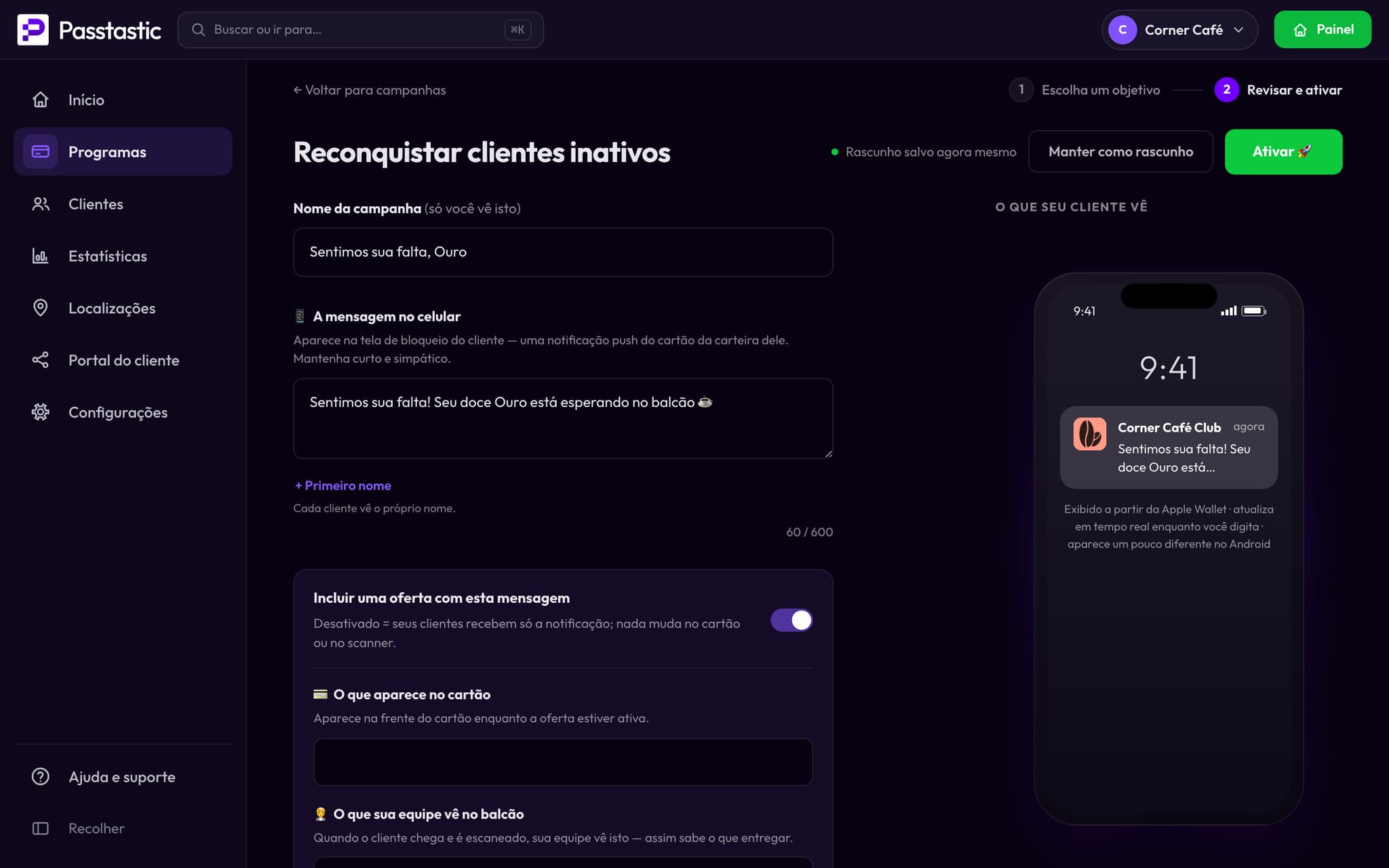Click the ⌘K shortcut badge

pyautogui.click(x=517, y=30)
